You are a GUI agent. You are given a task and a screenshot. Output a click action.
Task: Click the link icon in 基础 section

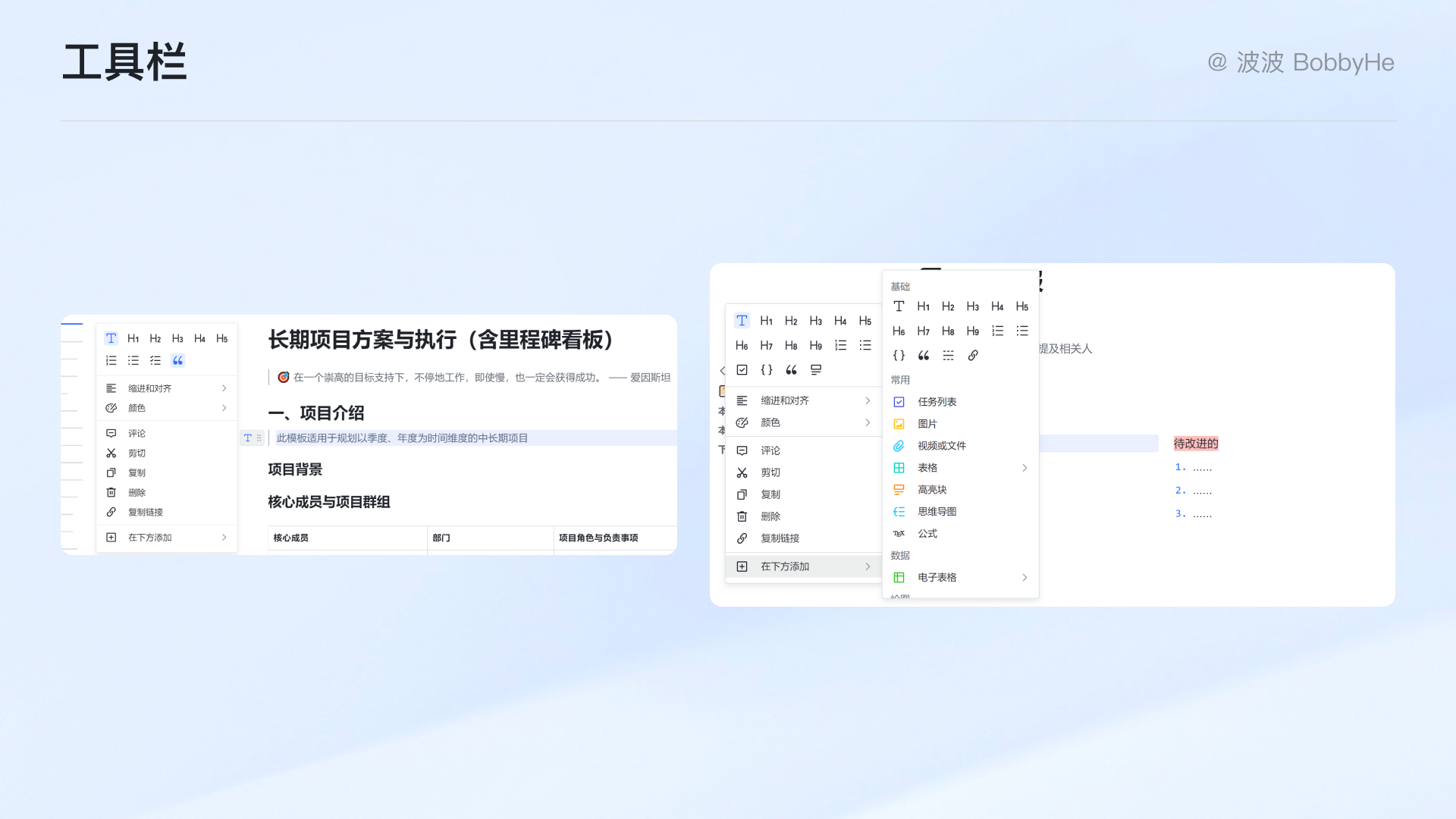(x=973, y=356)
